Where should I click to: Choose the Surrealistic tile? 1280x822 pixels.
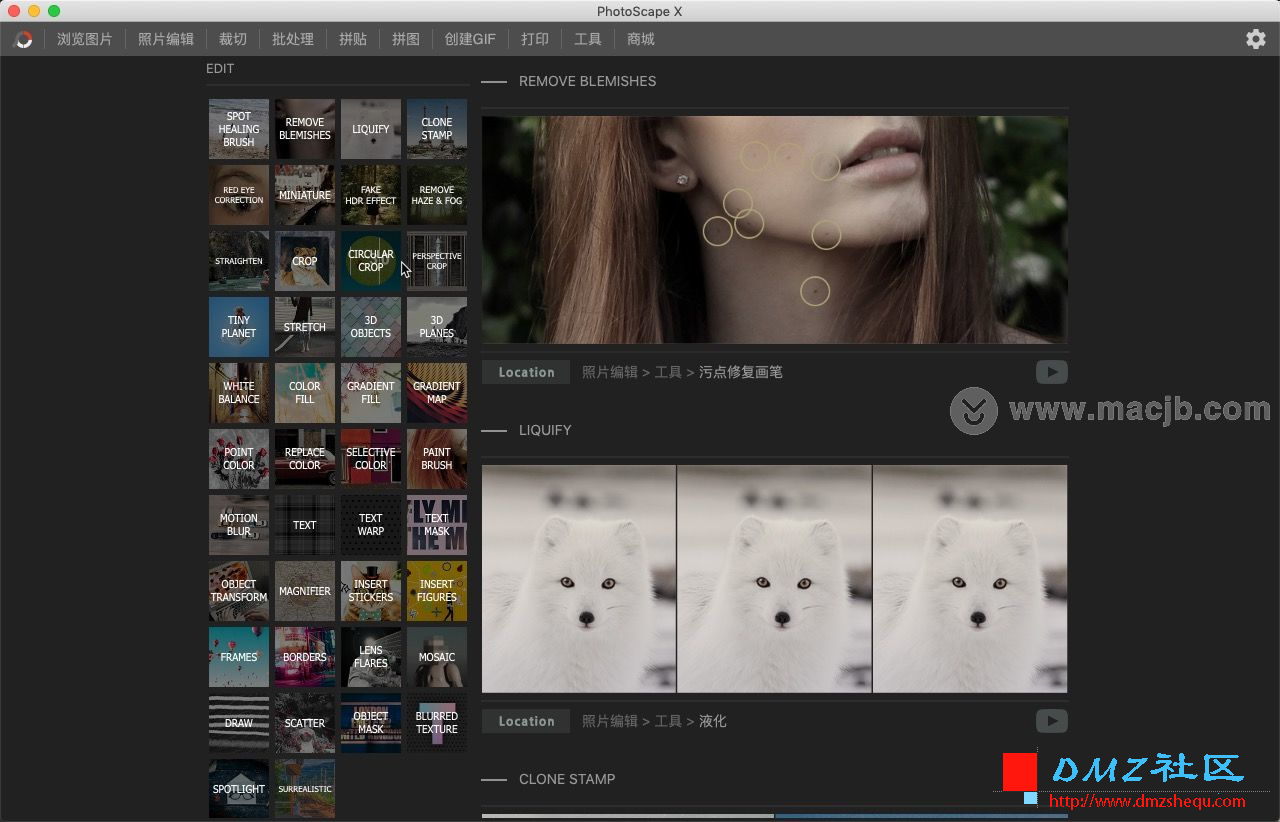[305, 789]
